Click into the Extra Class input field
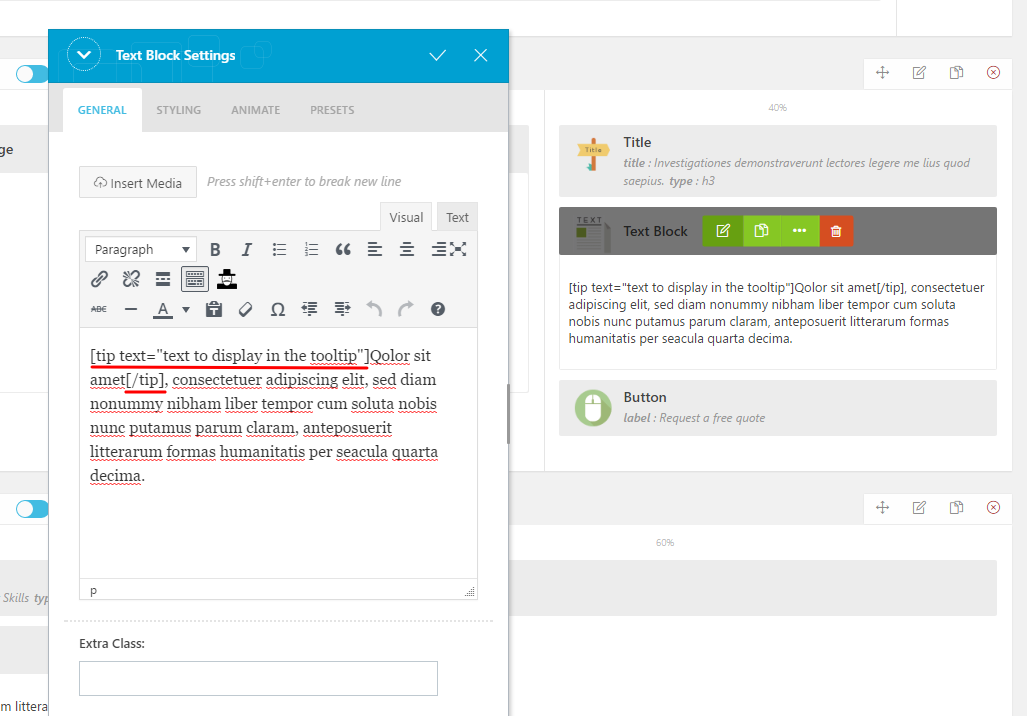 [x=258, y=678]
